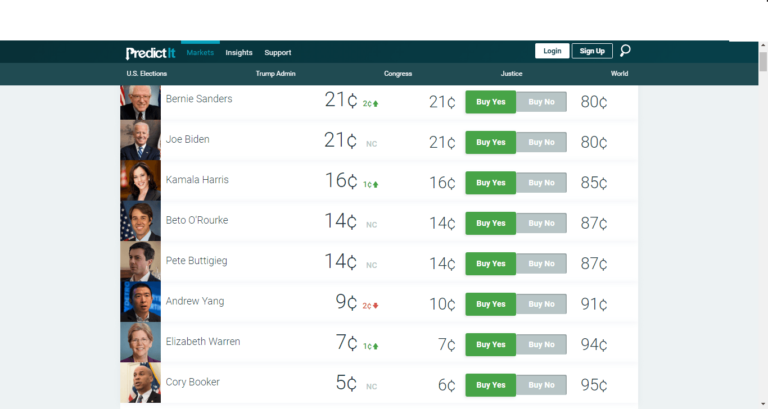Click the page scrollbar up arrow
The height and width of the screenshot is (409, 768).
[x=762, y=47]
